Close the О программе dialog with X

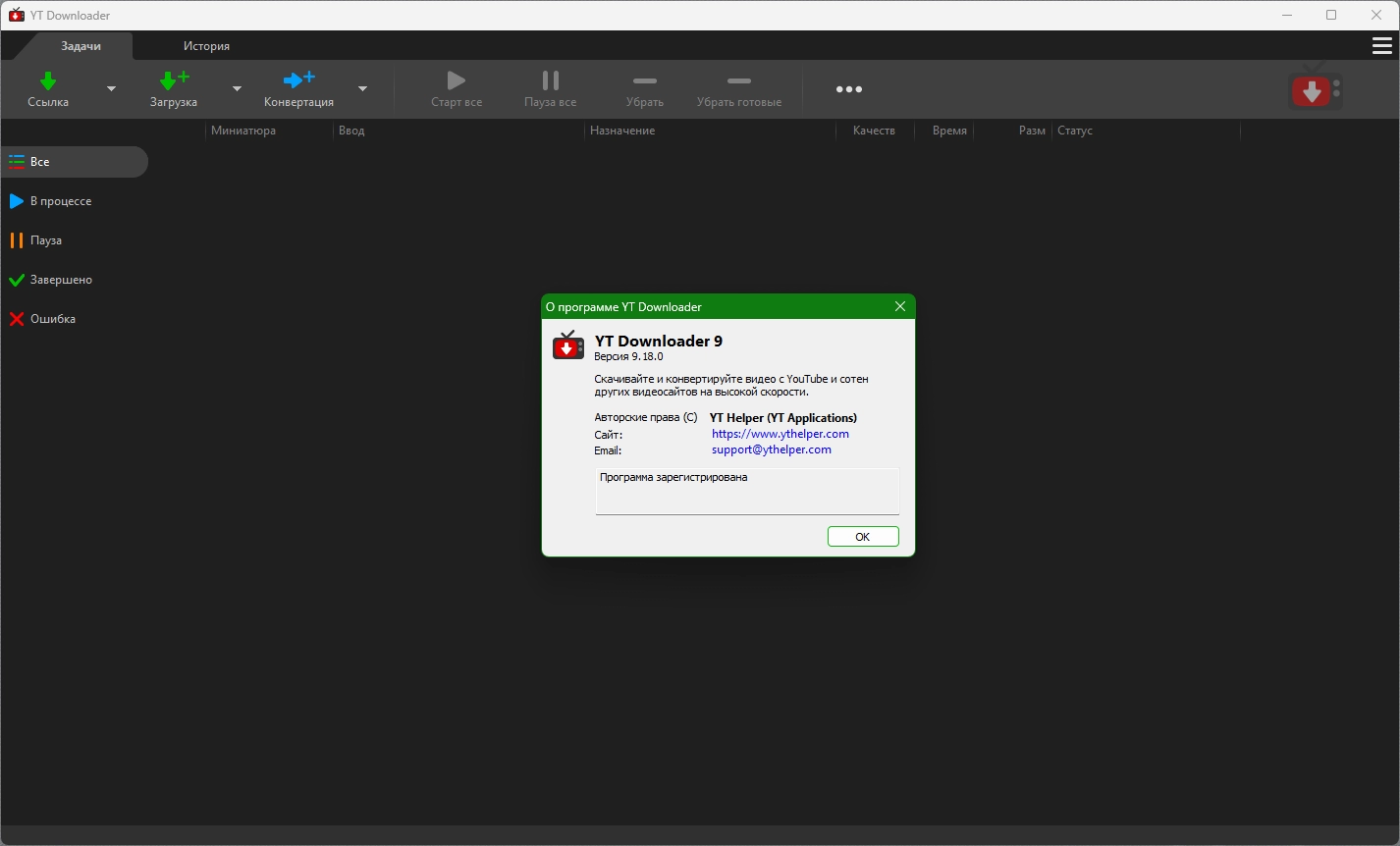[x=900, y=307]
